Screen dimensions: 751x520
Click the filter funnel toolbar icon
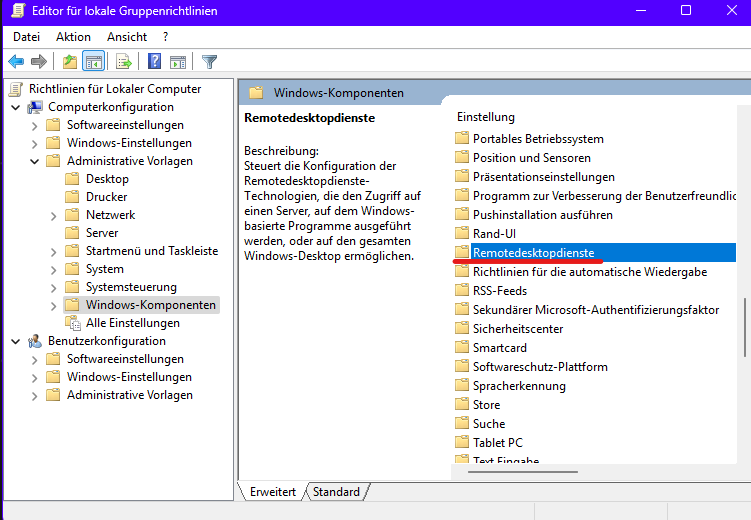tap(209, 61)
